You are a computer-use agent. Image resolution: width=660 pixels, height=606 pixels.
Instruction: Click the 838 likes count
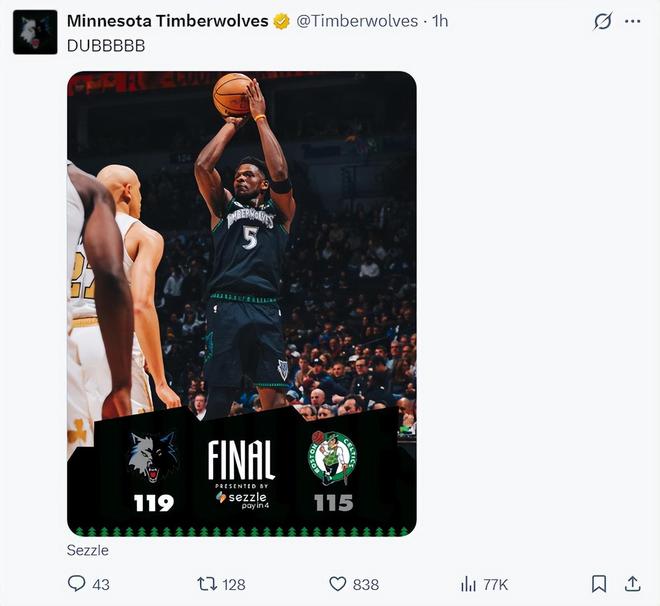point(366,584)
